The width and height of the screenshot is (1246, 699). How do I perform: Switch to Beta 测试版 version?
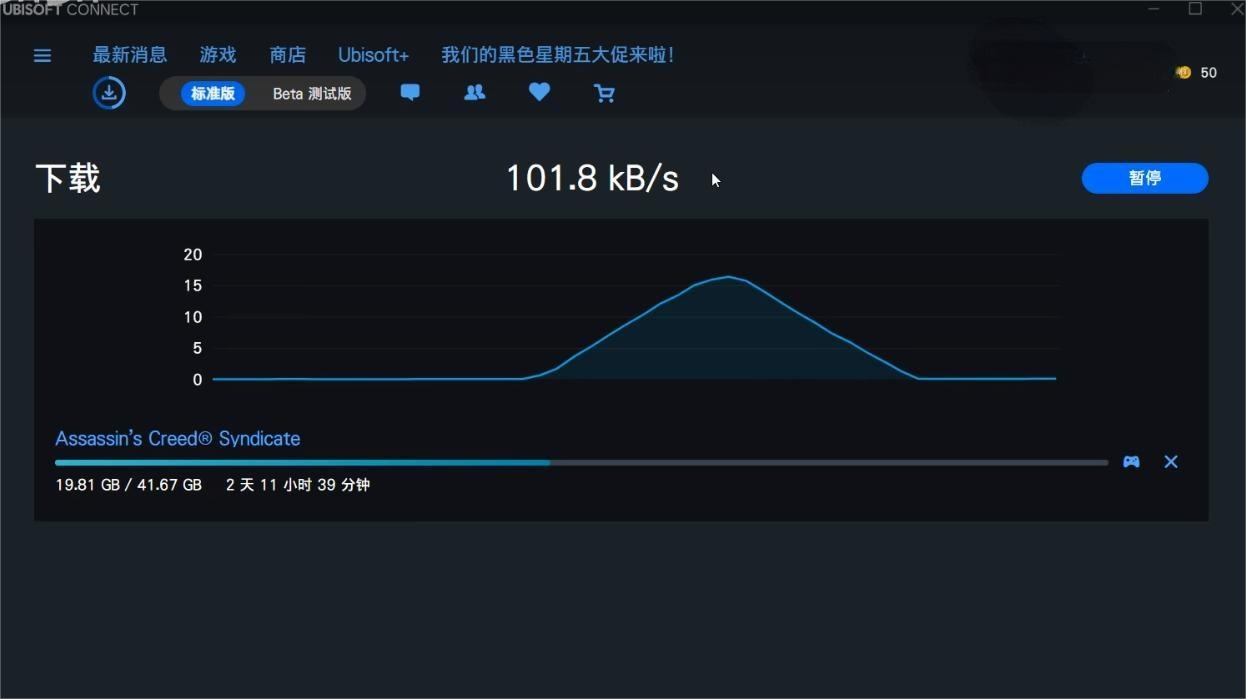(x=312, y=94)
